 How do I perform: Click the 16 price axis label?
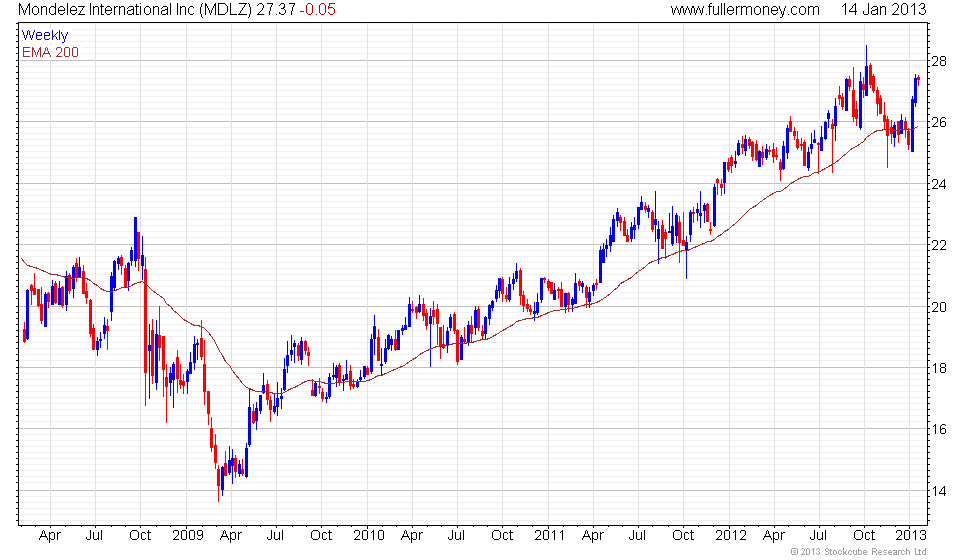tap(939, 430)
